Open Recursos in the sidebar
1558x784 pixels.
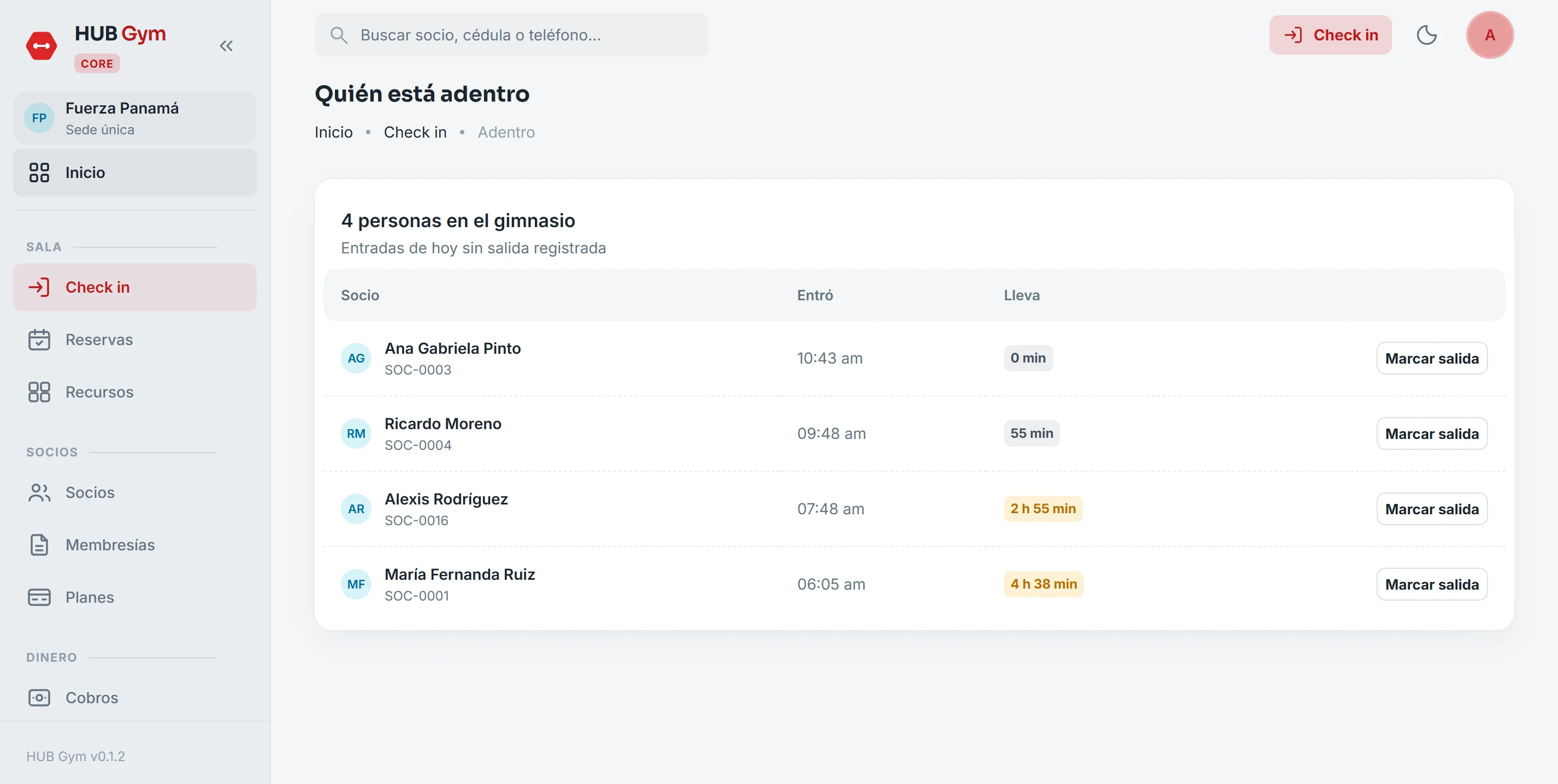[x=135, y=391]
